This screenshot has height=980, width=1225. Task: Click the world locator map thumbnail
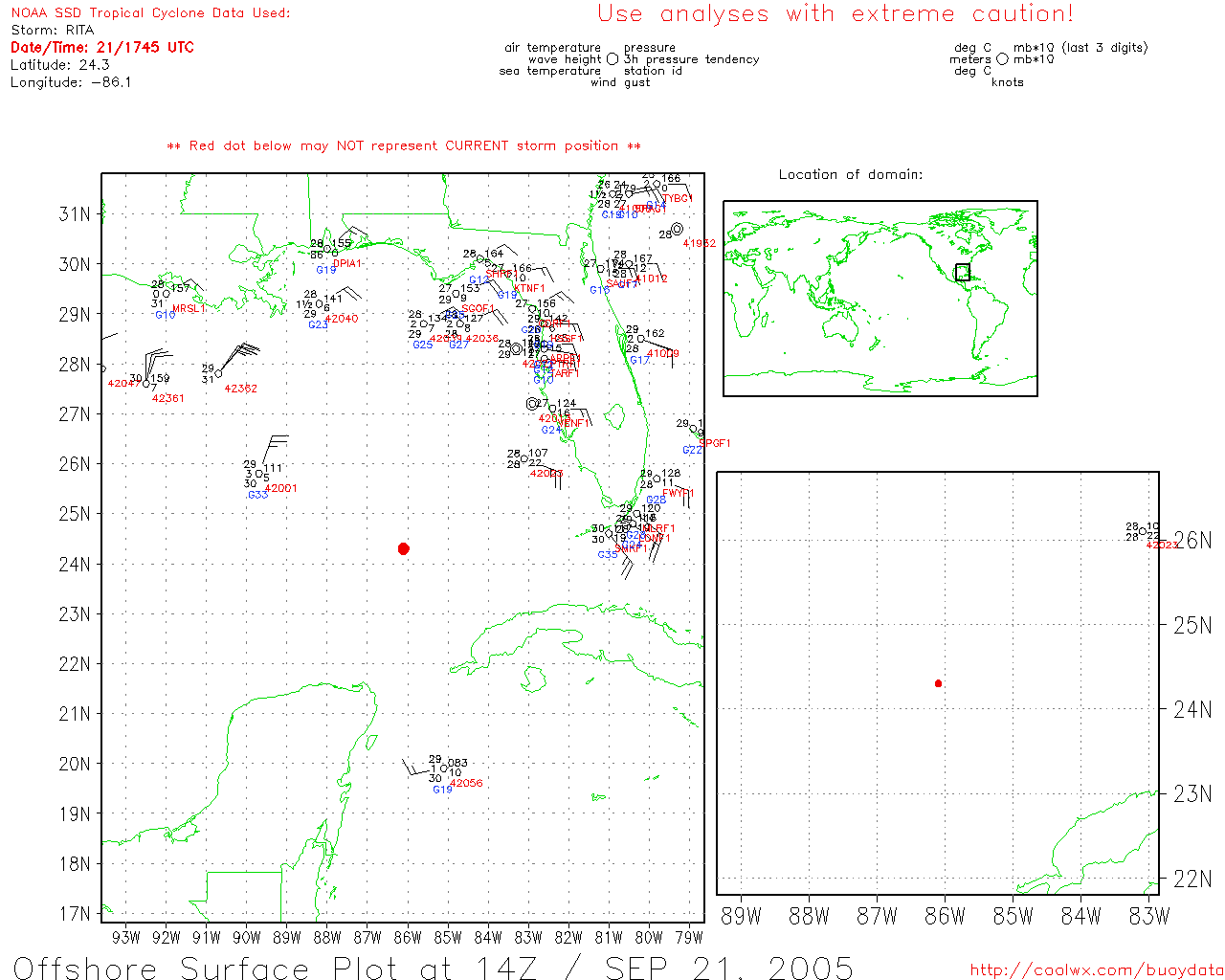[880, 299]
